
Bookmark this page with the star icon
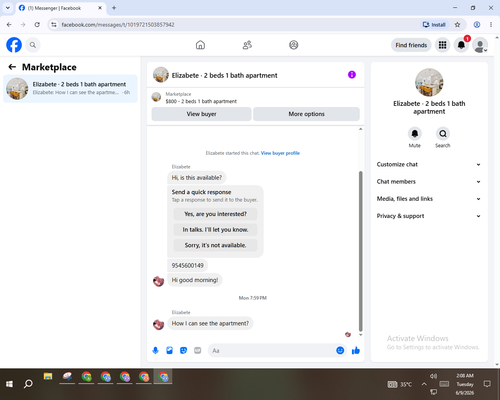(457, 25)
